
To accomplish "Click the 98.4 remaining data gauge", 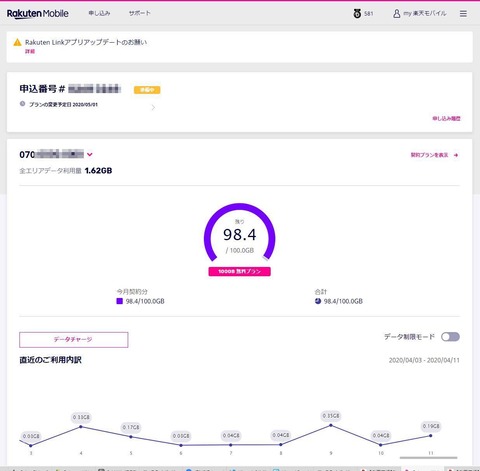I will (x=240, y=234).
